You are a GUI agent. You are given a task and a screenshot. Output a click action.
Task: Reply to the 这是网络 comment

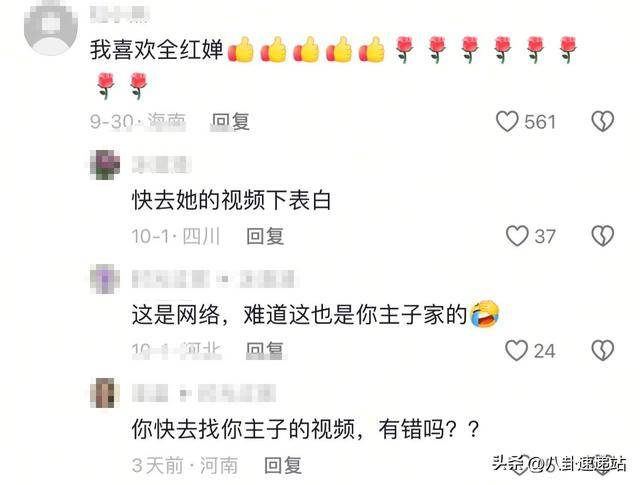coord(265,351)
